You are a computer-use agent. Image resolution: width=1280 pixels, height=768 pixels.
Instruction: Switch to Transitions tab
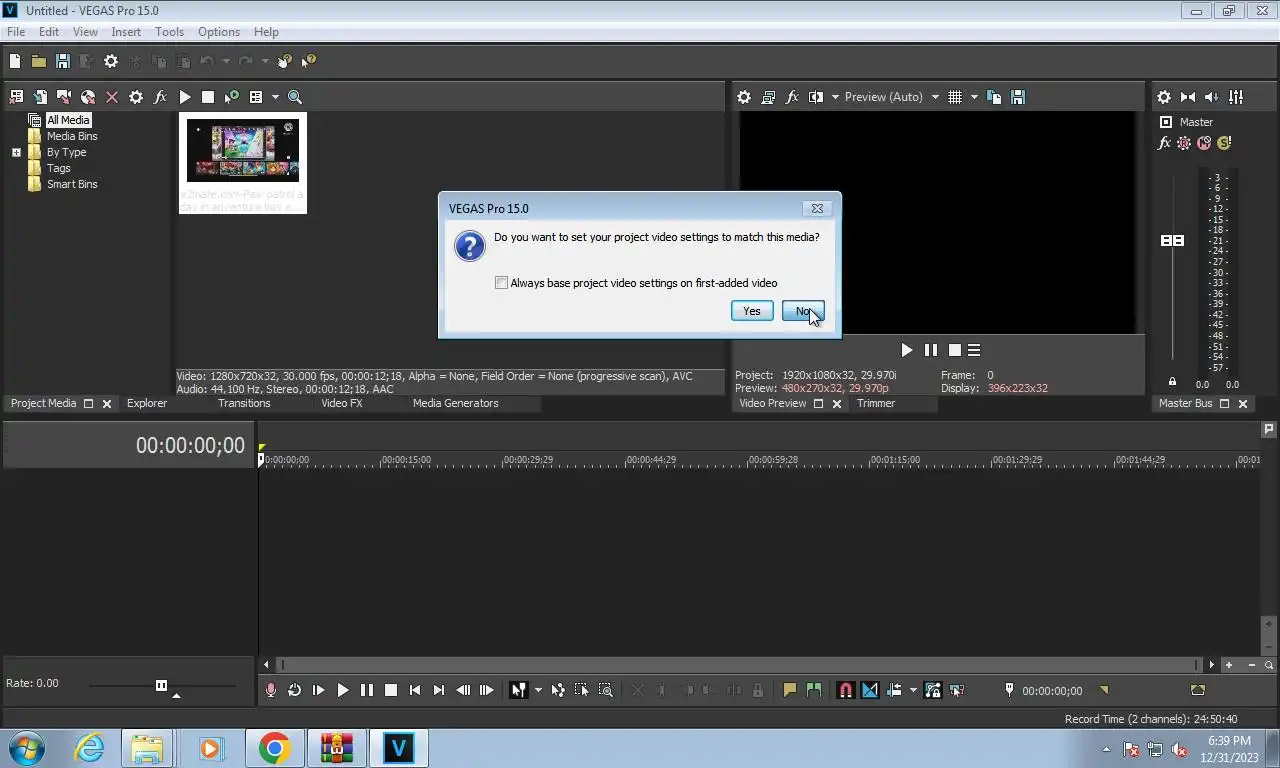click(244, 403)
